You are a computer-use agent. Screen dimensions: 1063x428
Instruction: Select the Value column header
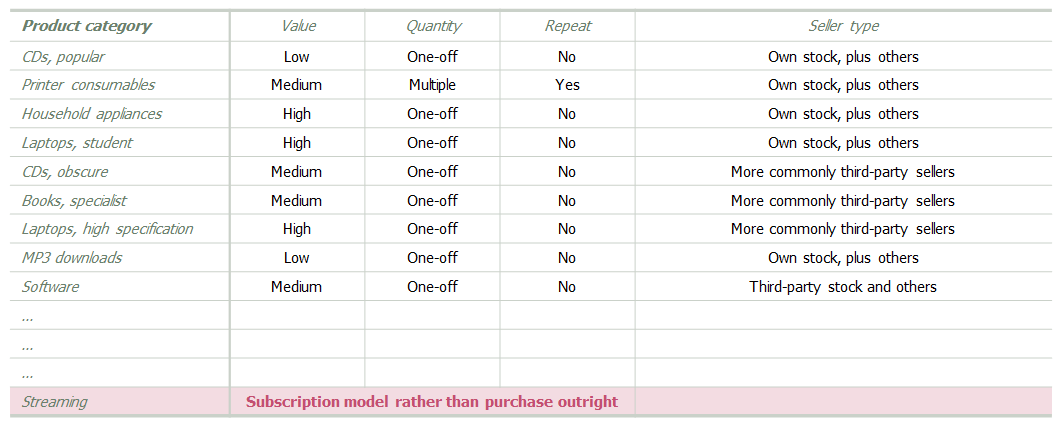pos(298,26)
